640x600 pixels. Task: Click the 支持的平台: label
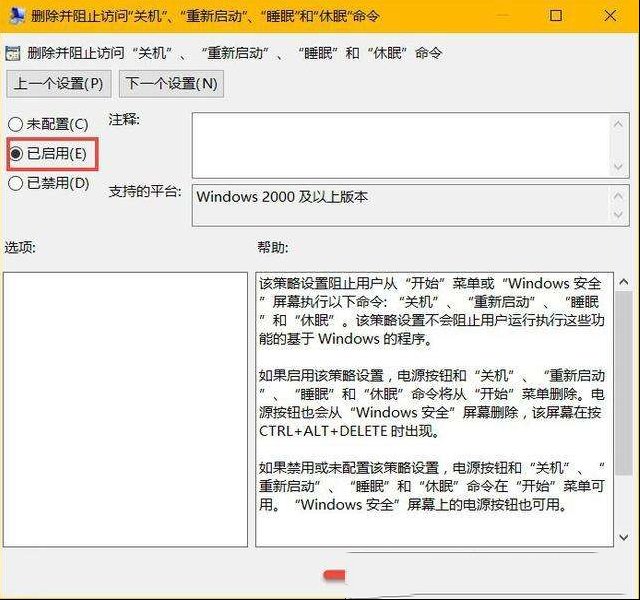click(x=145, y=191)
